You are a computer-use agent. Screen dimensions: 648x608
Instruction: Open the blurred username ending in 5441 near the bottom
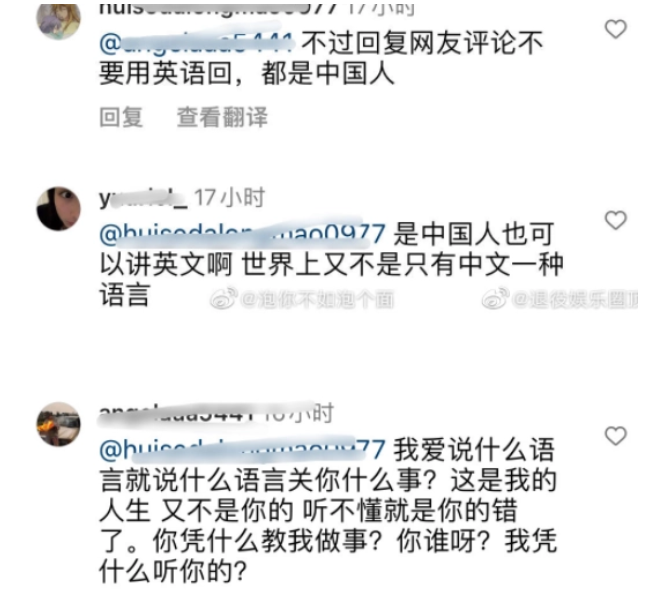(177, 413)
